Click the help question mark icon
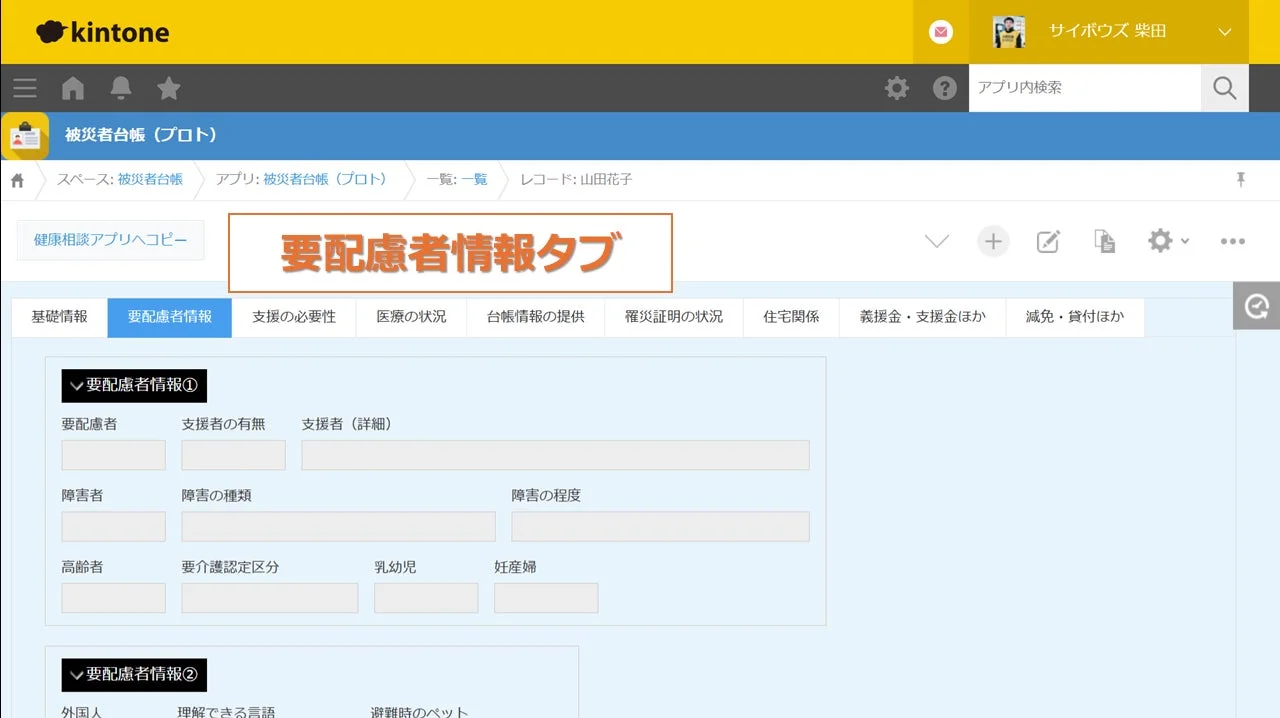This screenshot has width=1280, height=718. click(x=944, y=88)
